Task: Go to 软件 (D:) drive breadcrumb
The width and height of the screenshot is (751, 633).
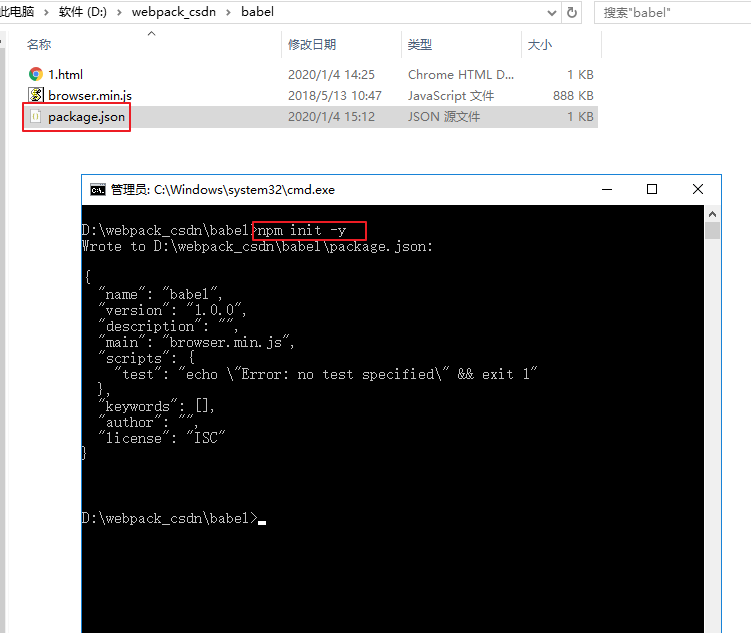Action: click(x=83, y=12)
